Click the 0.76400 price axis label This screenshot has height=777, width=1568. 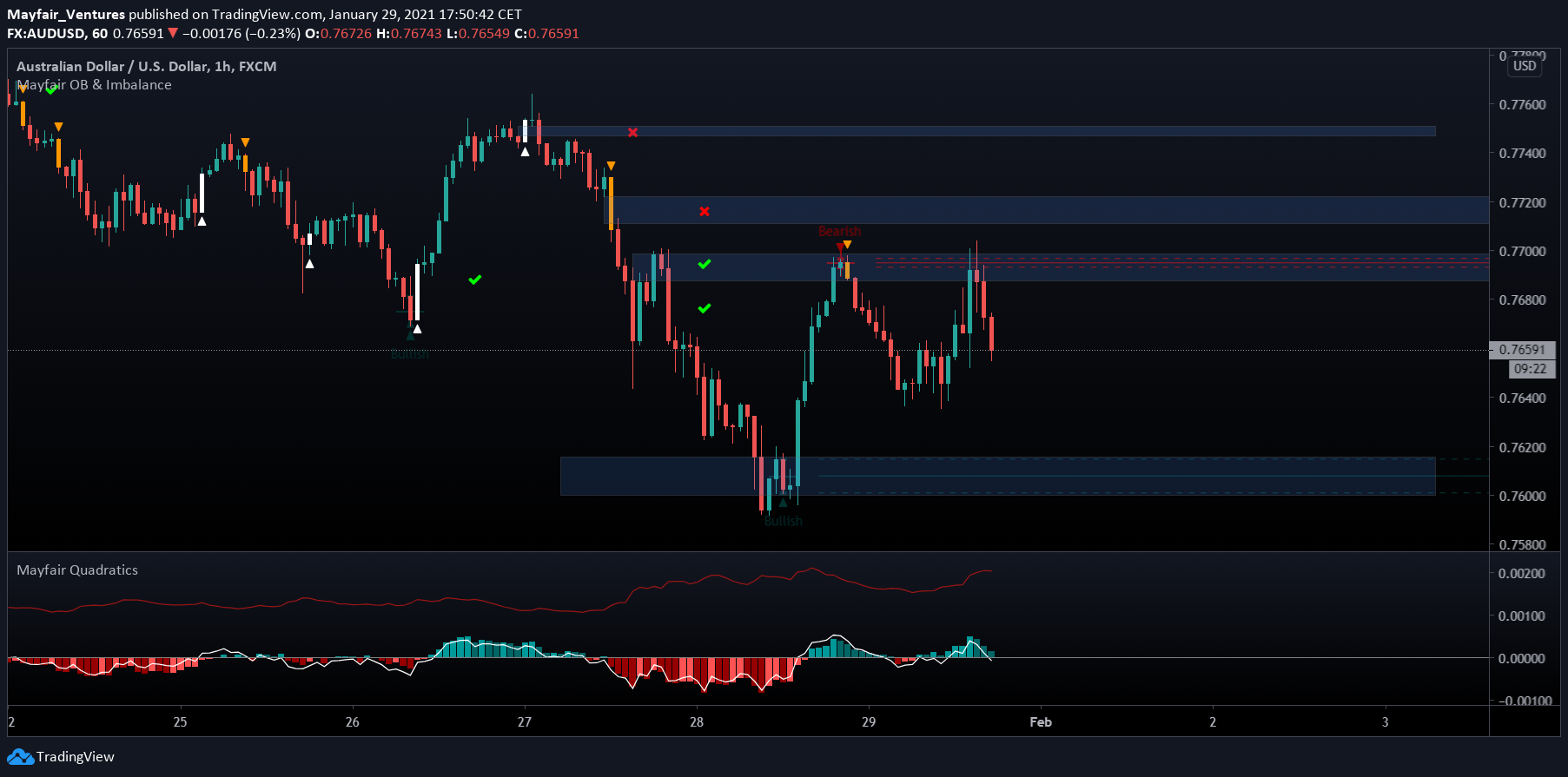pyautogui.click(x=1522, y=398)
